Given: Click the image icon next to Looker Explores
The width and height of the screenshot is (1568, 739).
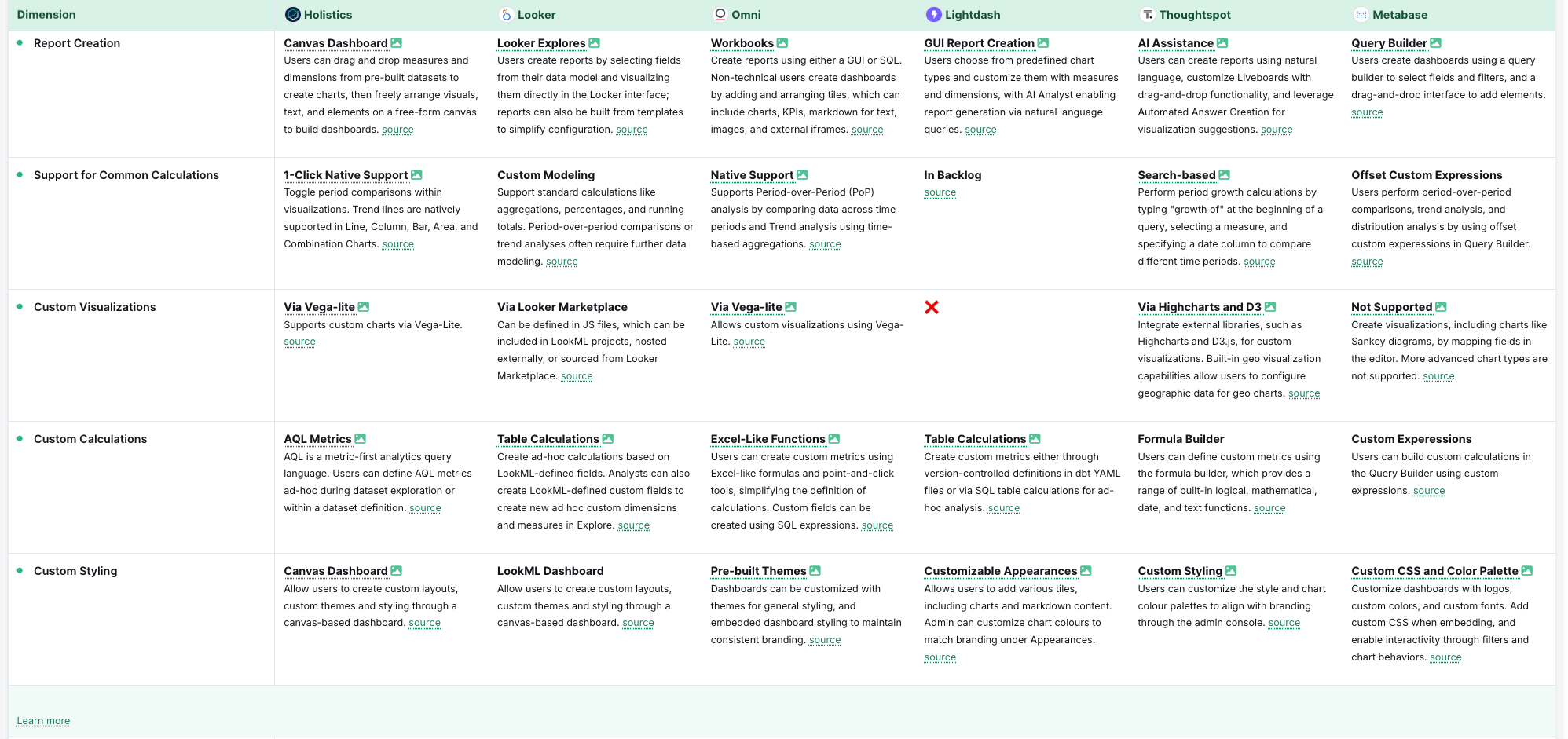Looking at the screenshot, I should pyautogui.click(x=595, y=43).
